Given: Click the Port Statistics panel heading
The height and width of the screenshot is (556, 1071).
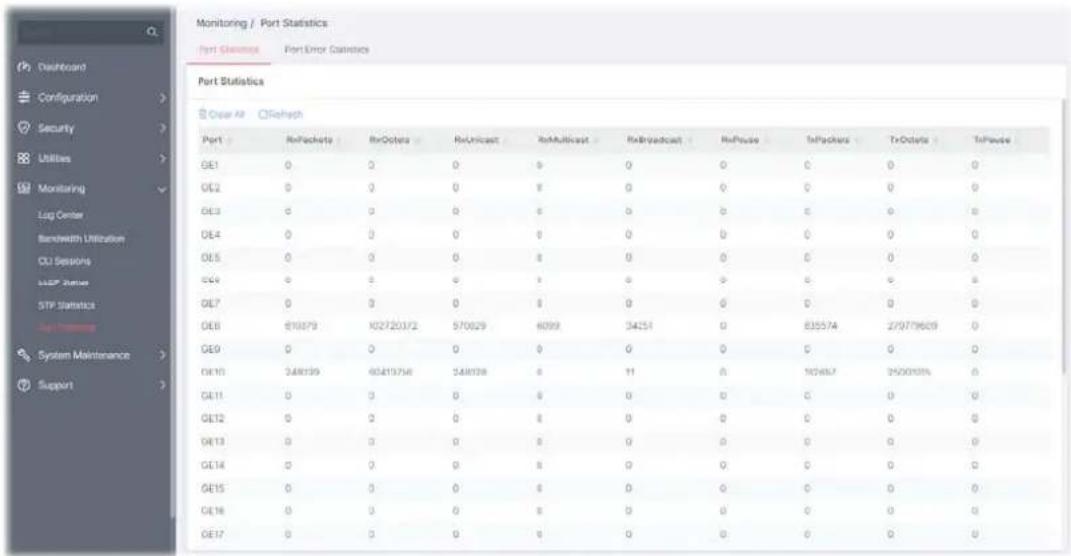Looking at the screenshot, I should point(231,81).
